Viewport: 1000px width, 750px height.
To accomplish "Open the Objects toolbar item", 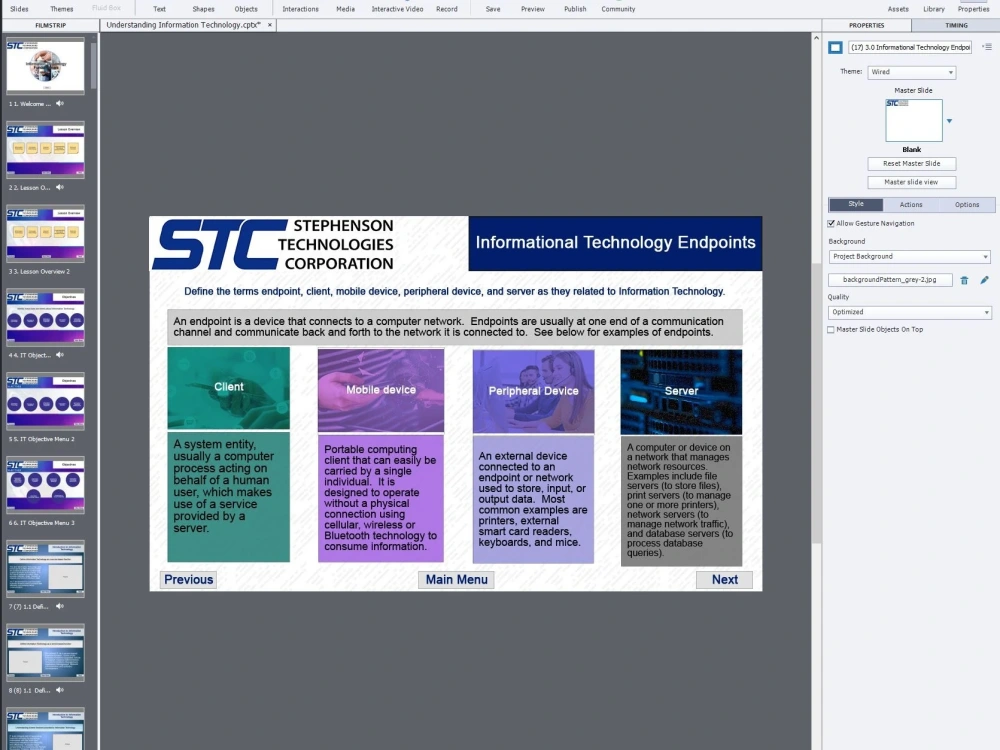I will [x=246, y=9].
